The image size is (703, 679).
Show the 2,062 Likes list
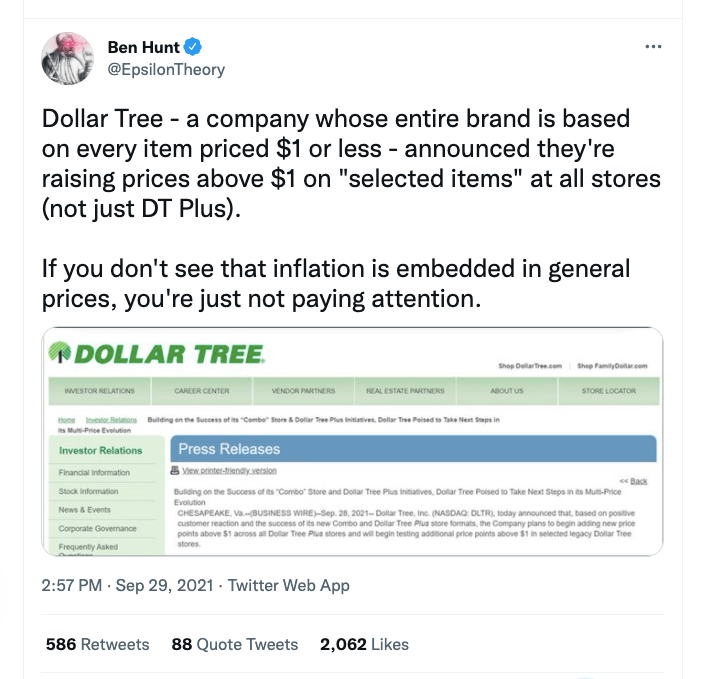[364, 644]
